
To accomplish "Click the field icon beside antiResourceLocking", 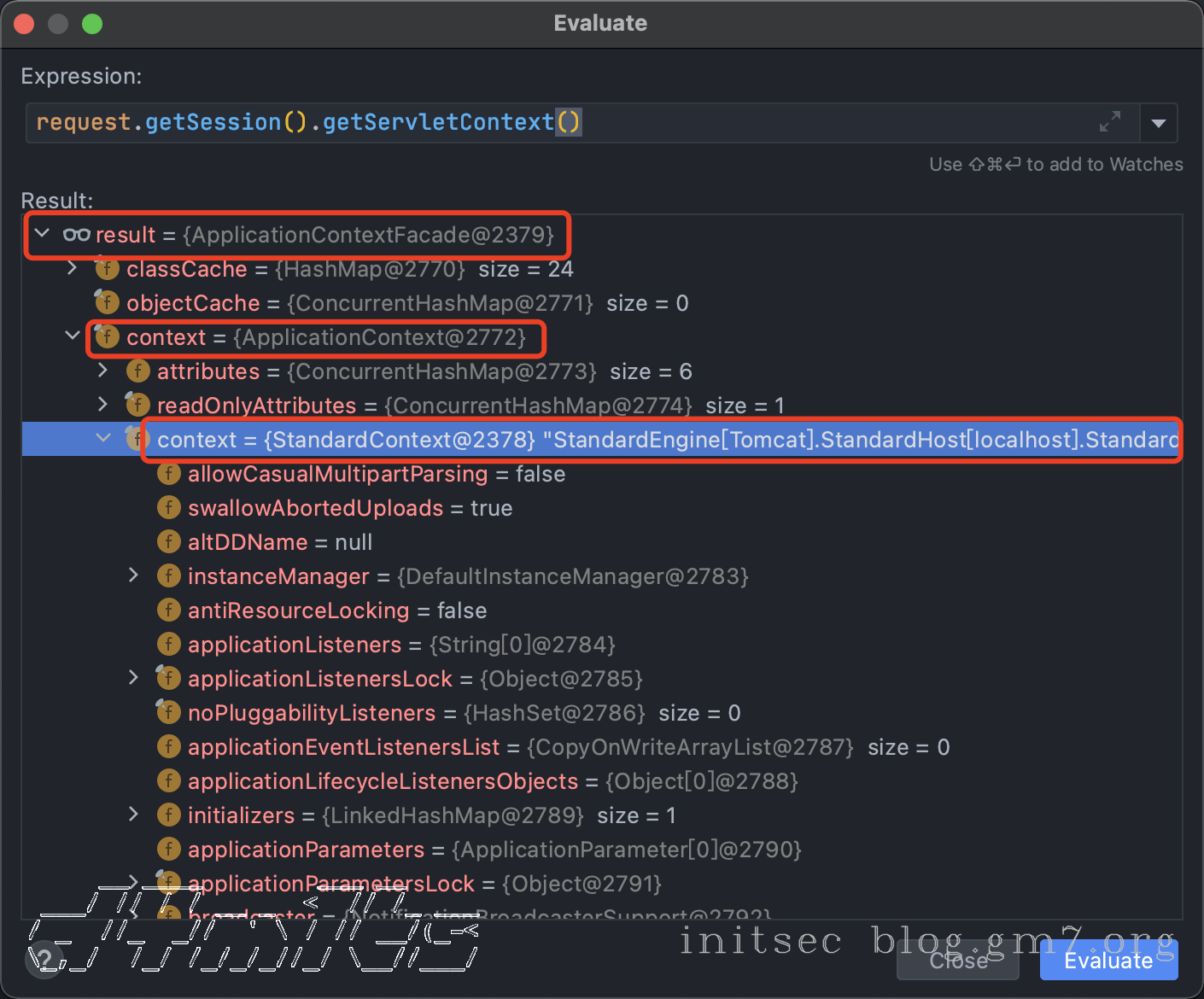I will click(169, 610).
